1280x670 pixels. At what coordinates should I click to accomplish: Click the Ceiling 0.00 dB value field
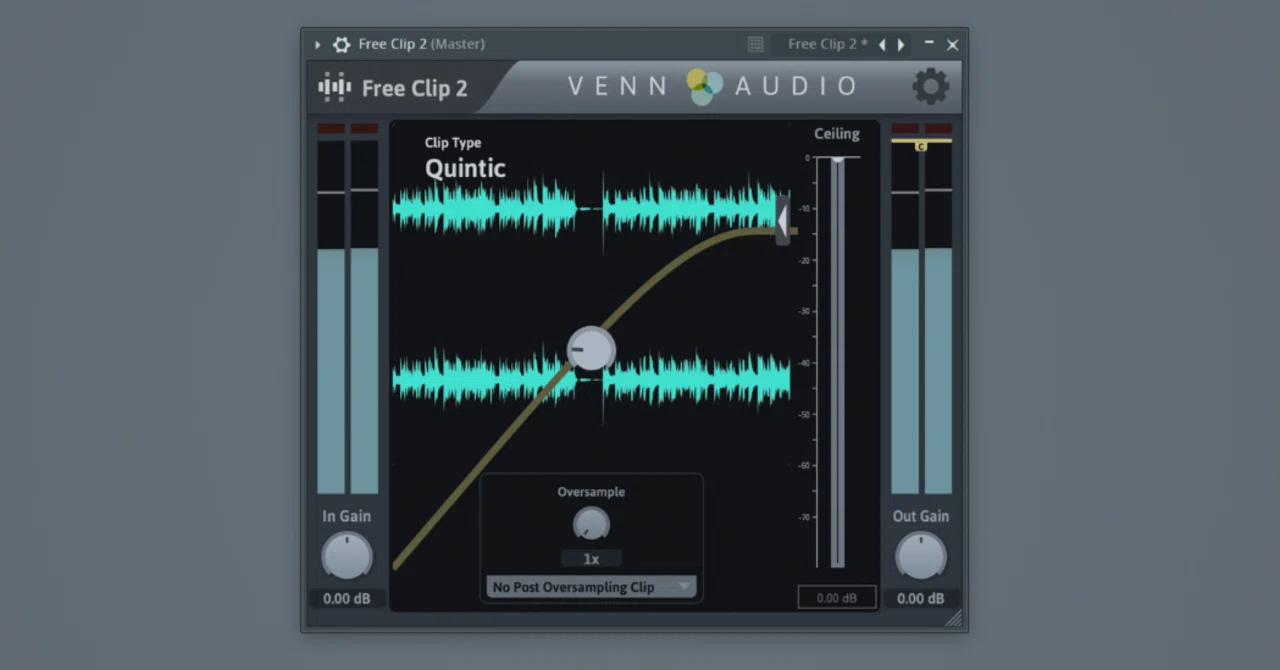[x=837, y=598]
